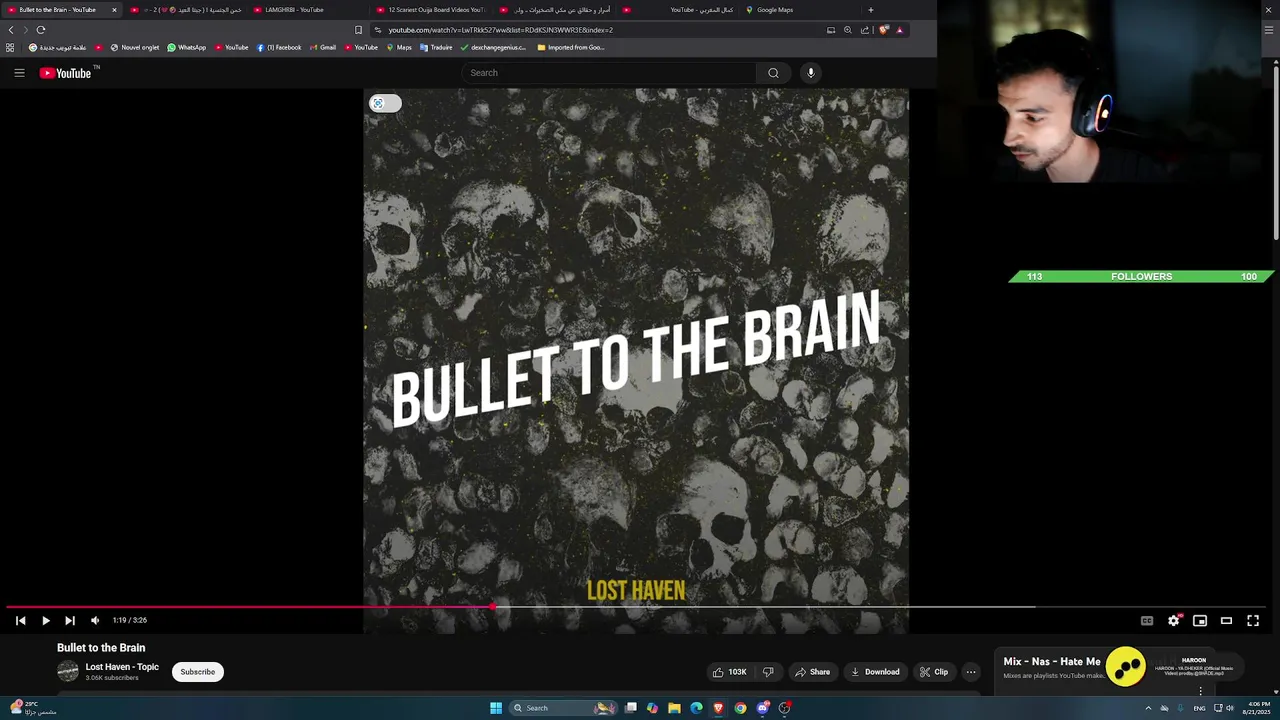Click the Windows taskbar search box
Viewport: 1280px width, 720px height.
tap(563, 708)
